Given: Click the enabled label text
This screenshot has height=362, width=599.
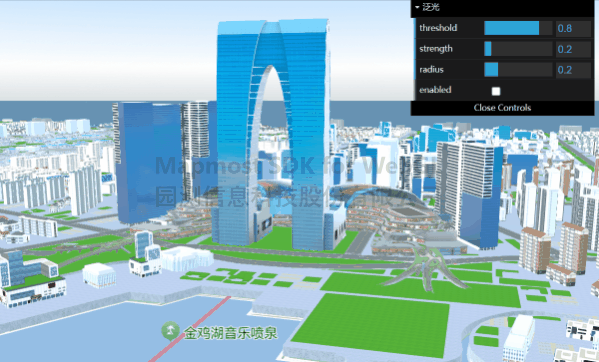Looking at the screenshot, I should point(435,90).
